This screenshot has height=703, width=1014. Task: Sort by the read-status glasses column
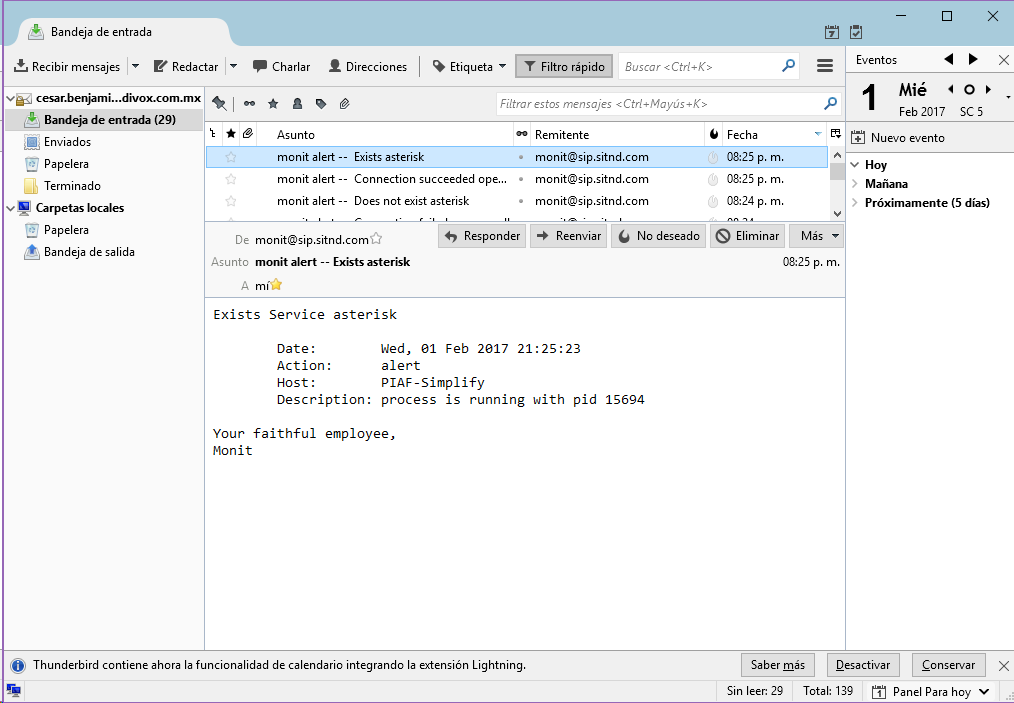pos(521,134)
